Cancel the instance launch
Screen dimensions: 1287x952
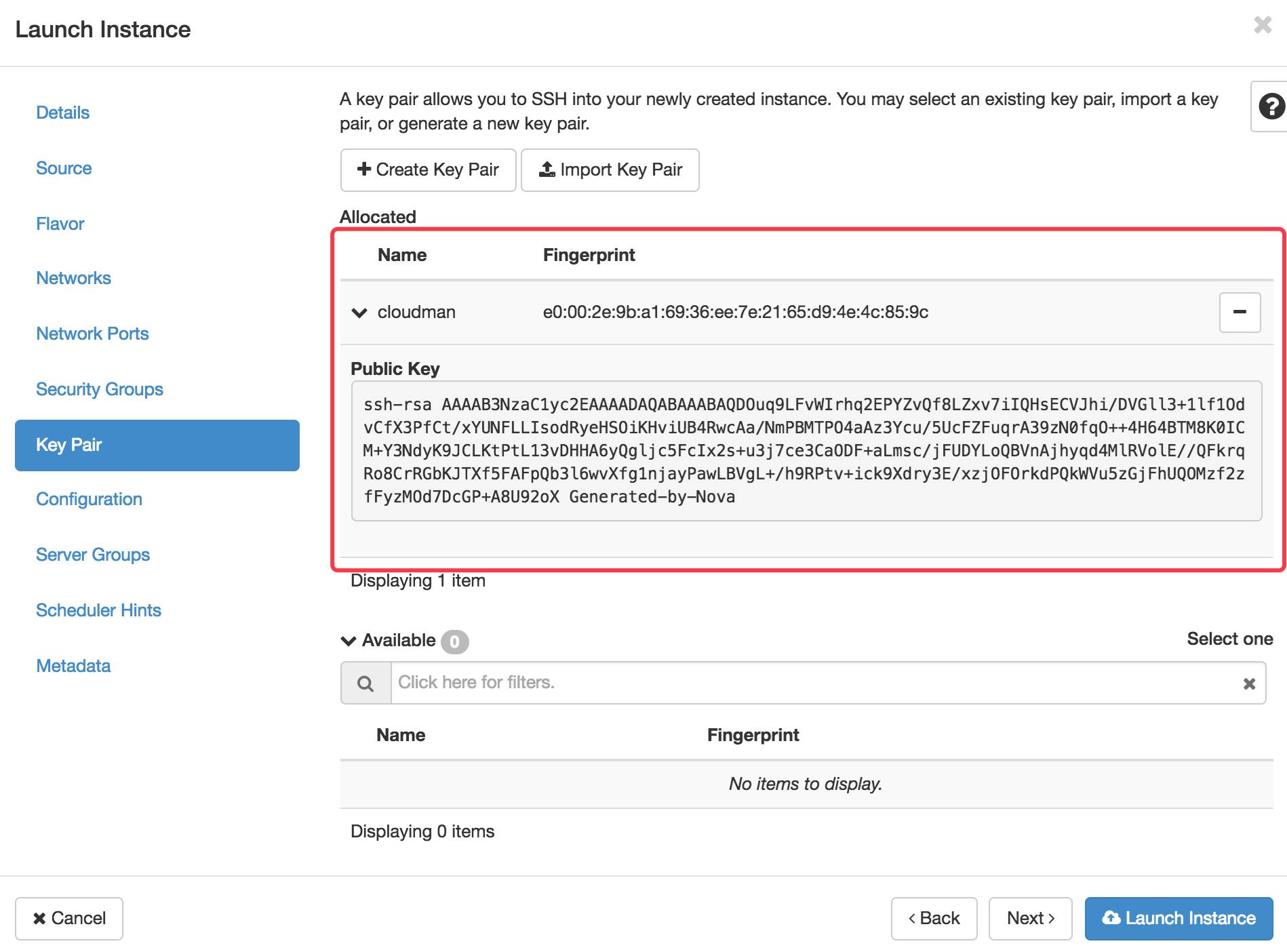[x=68, y=918]
